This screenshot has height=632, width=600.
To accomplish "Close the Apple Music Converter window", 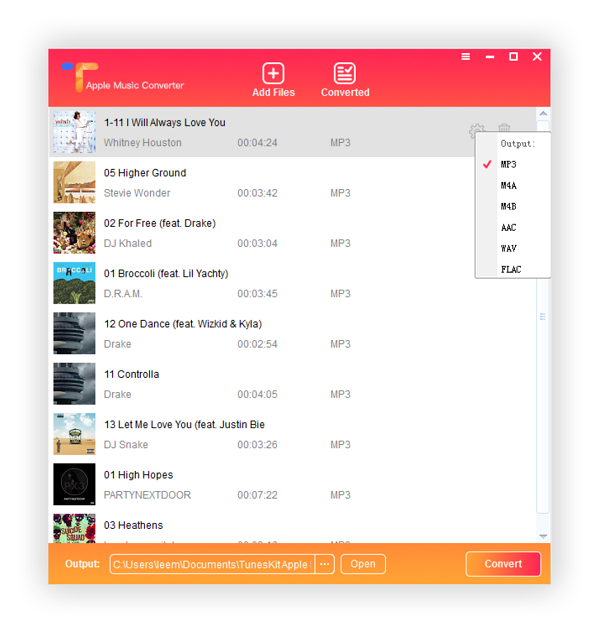I will (x=537, y=57).
